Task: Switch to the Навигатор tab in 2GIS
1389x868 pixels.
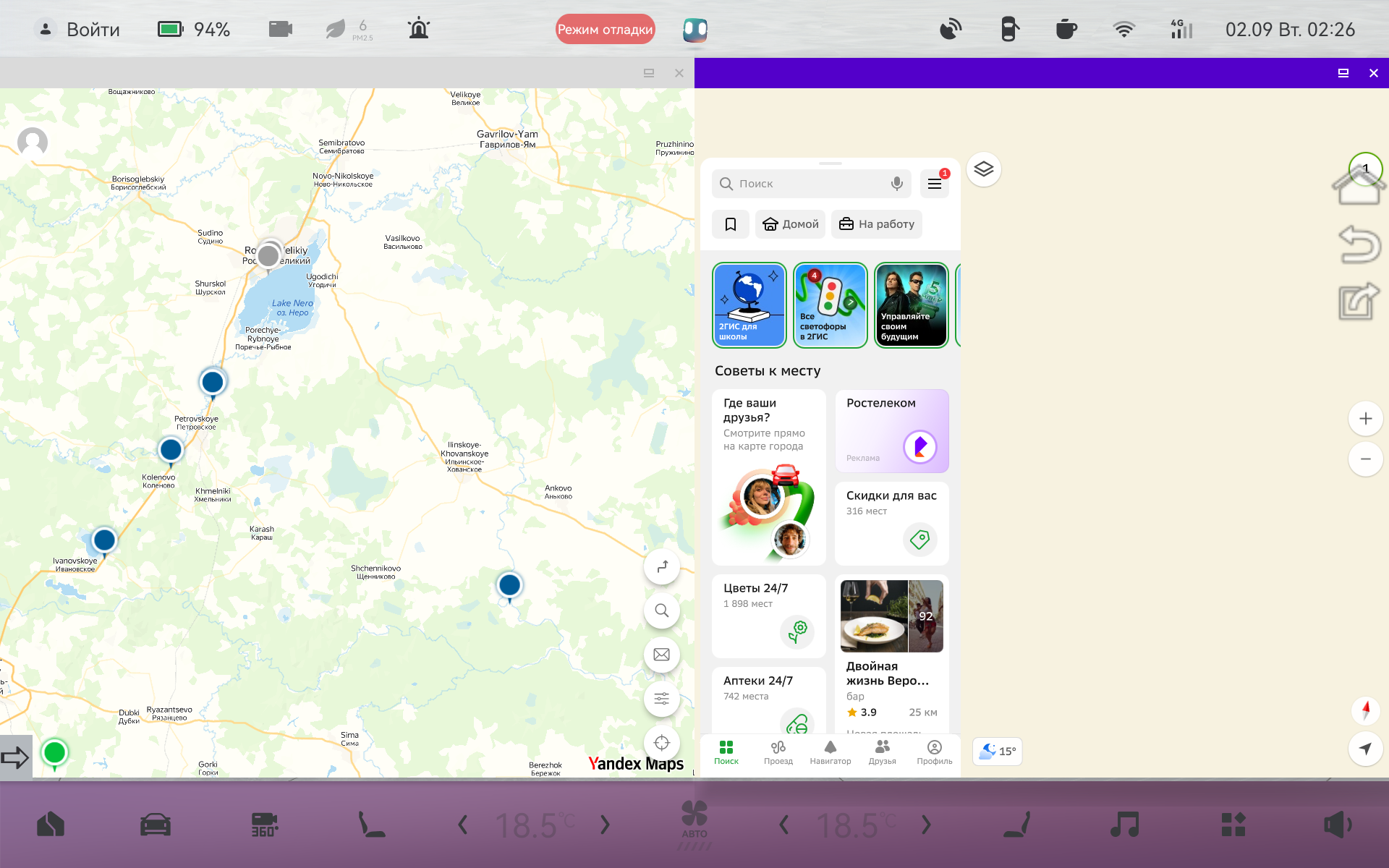Action: (831, 752)
